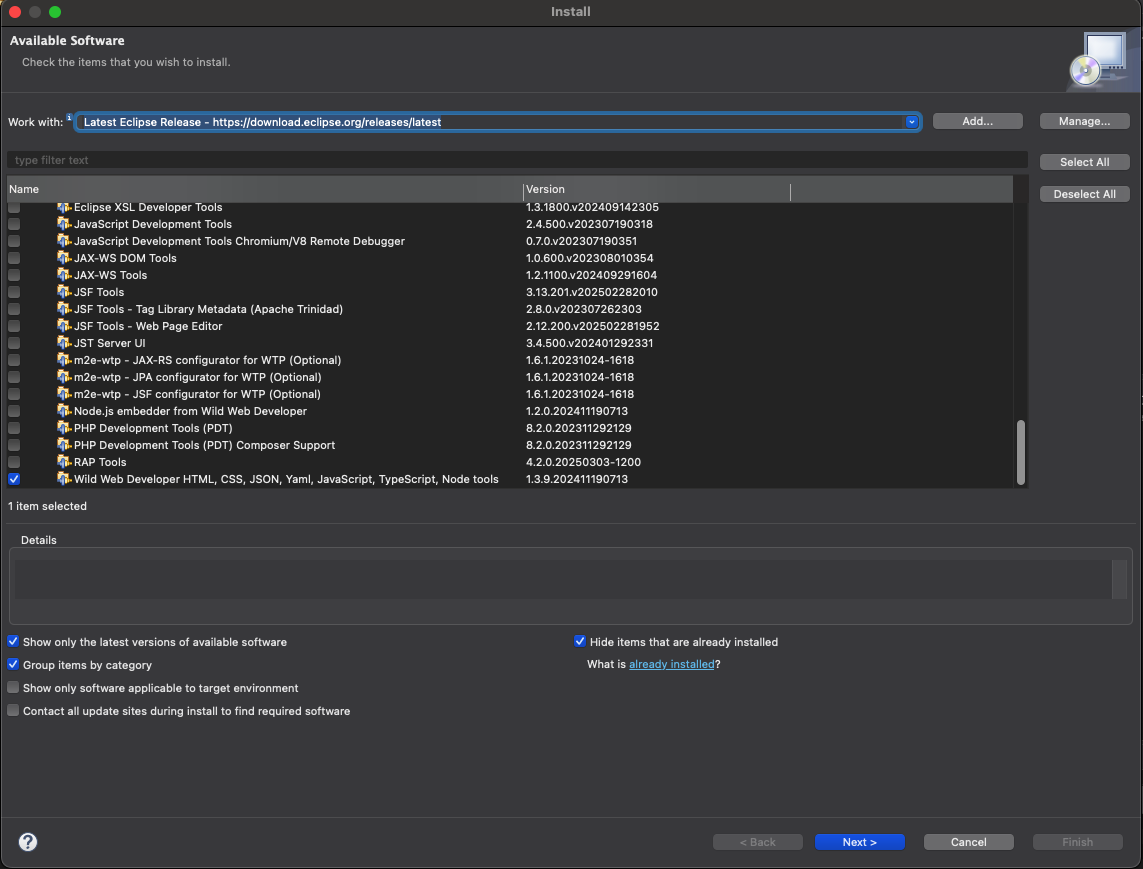Click the Version column header
Viewport: 1143px width, 869px height.
point(657,190)
